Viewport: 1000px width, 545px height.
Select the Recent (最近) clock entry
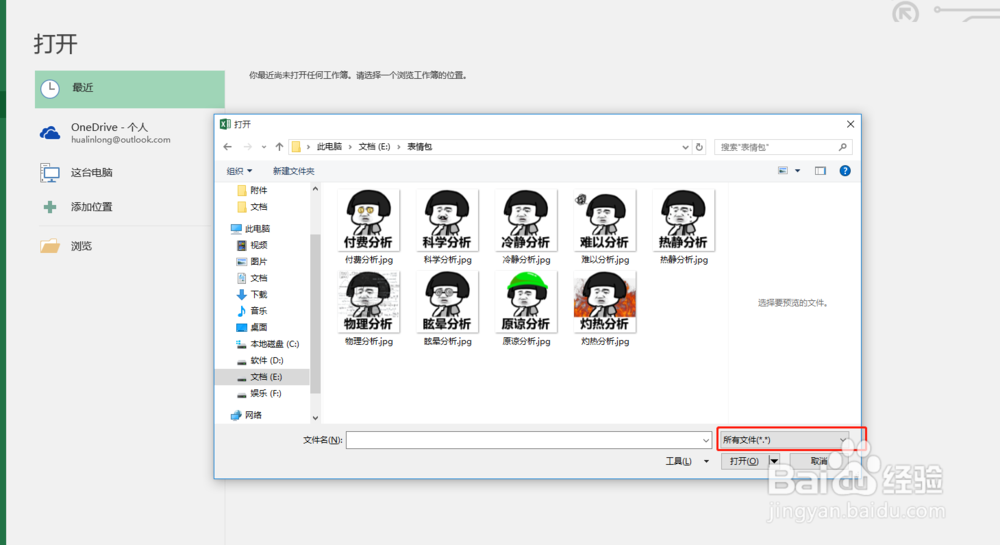(x=129, y=89)
